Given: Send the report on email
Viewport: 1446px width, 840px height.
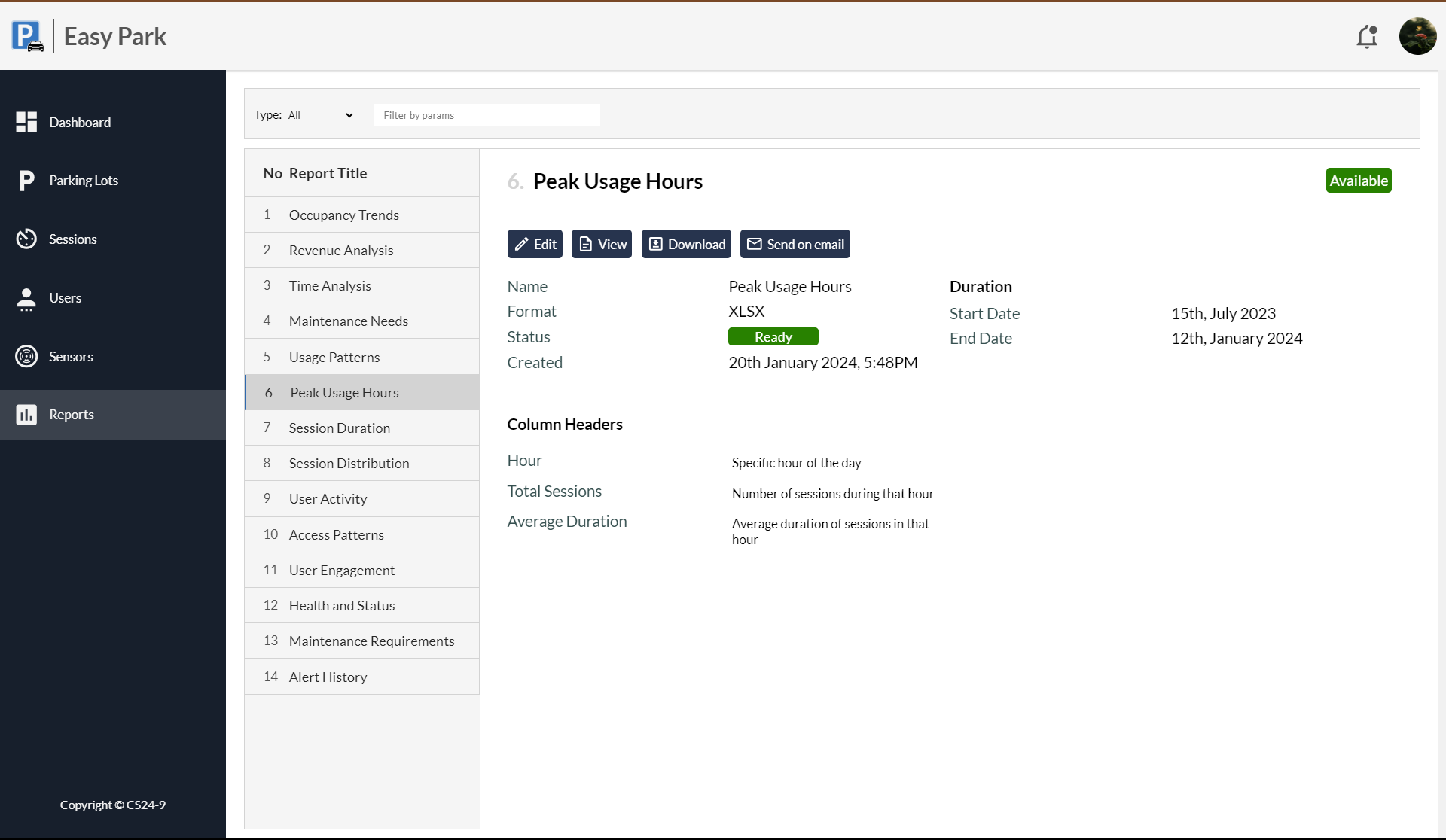Looking at the screenshot, I should pos(795,244).
